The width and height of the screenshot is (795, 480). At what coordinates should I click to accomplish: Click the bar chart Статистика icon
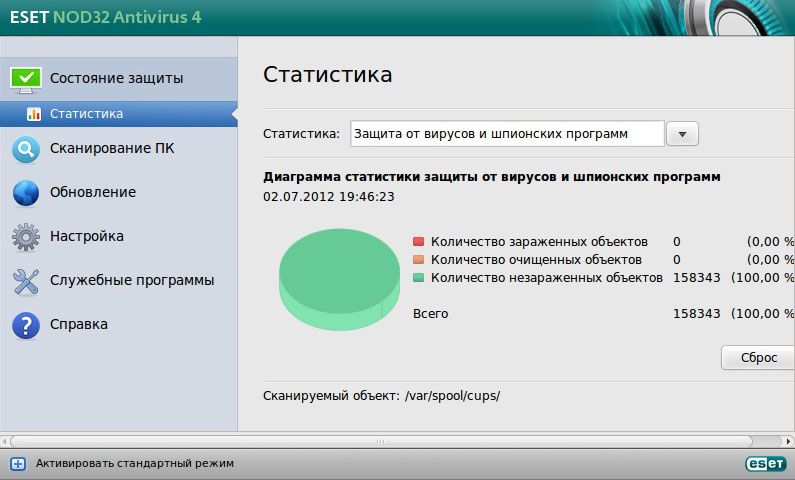(x=34, y=114)
